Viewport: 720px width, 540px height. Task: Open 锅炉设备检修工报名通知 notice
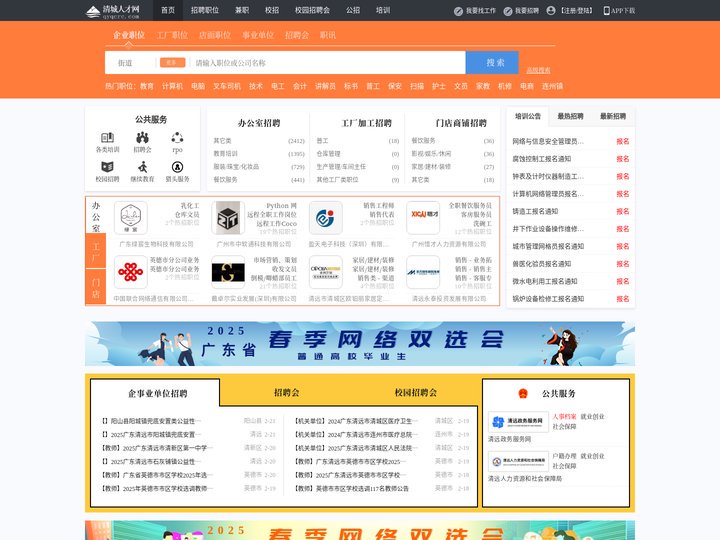click(548, 298)
